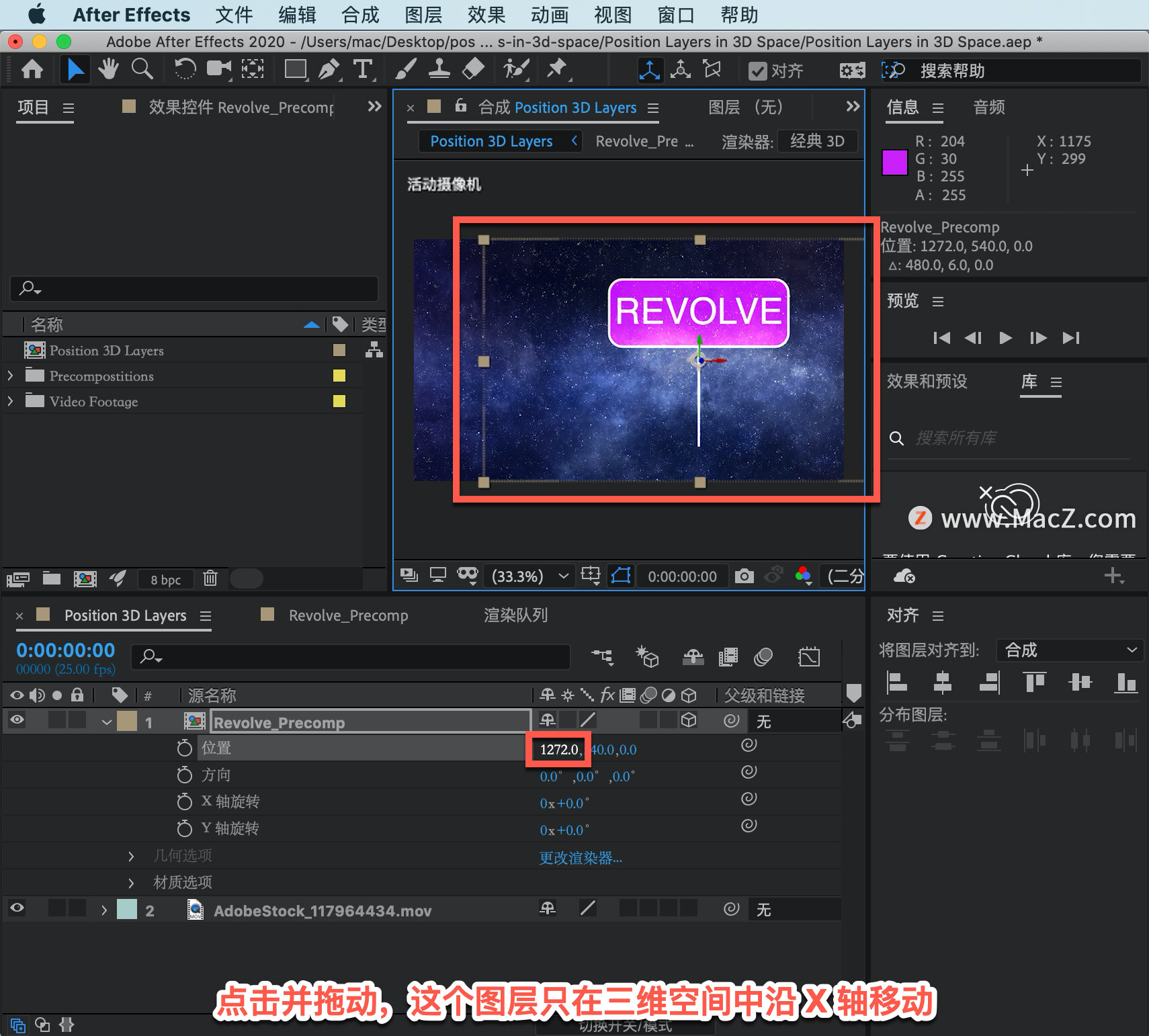The height and width of the screenshot is (1036, 1149).
Task: Expand the AdobeStock_117964434.mov layer
Action: click(x=104, y=910)
